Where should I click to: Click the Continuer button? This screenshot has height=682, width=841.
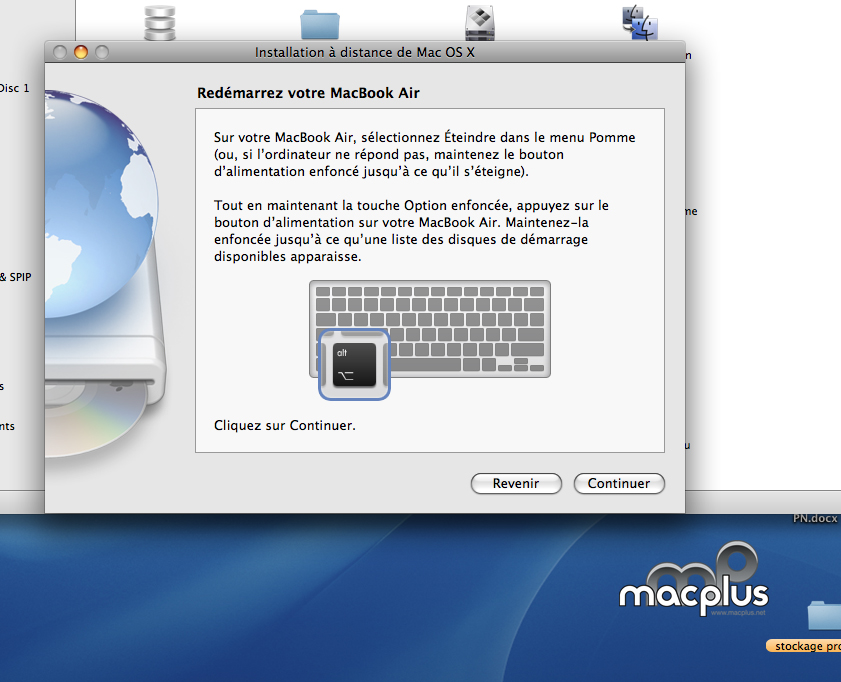coord(619,483)
